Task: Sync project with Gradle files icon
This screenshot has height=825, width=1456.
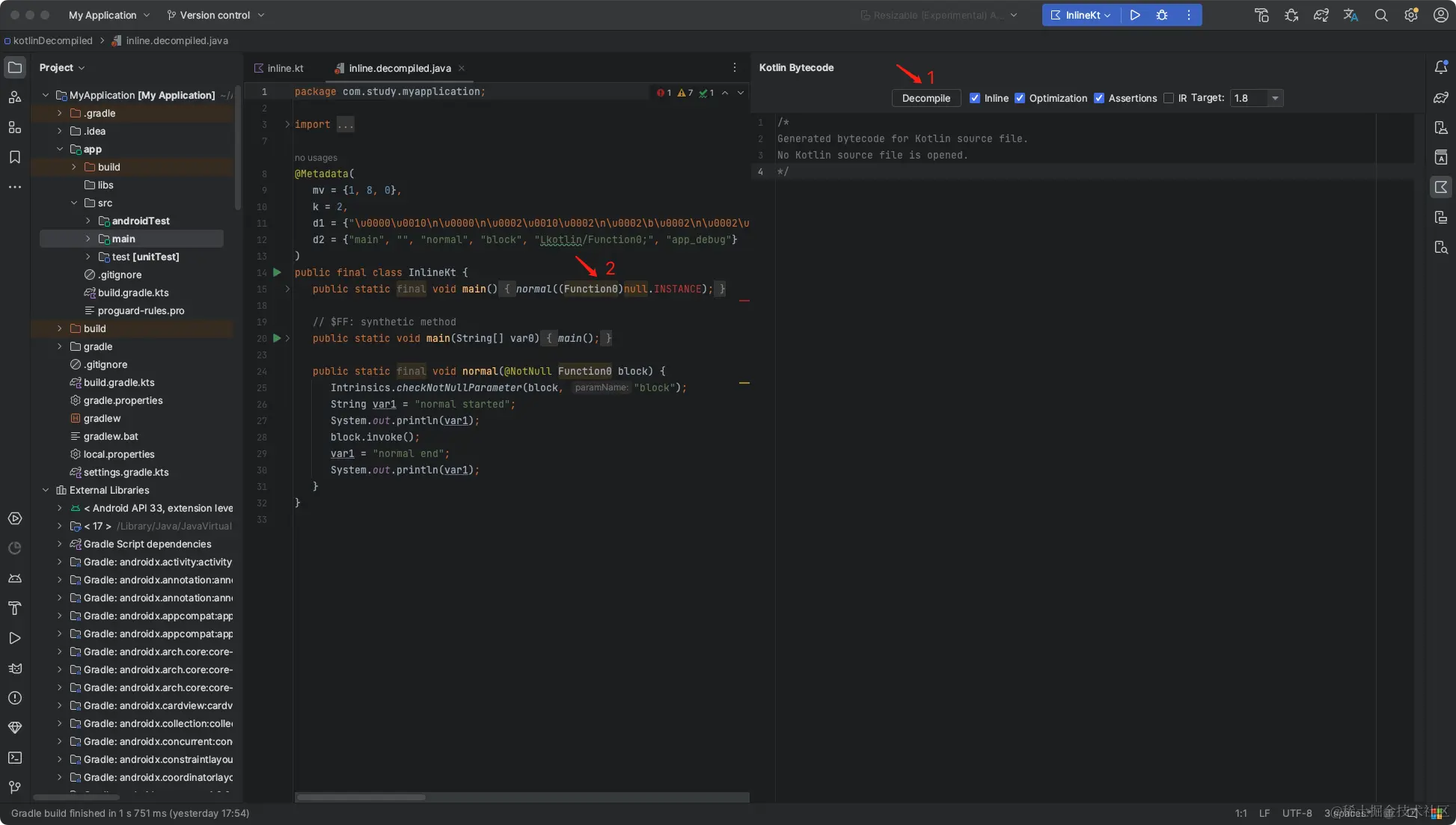Action: (1321, 15)
